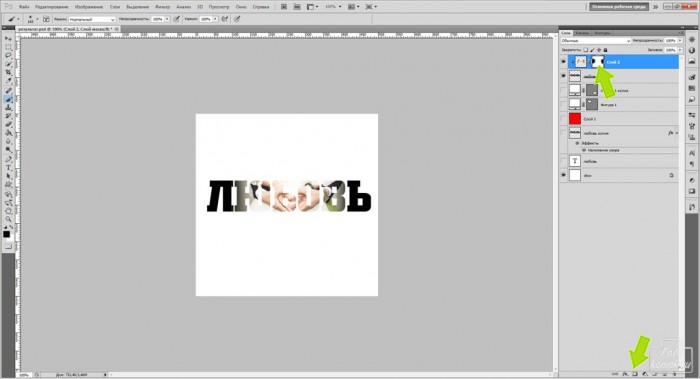Select the Pen tool
The image size is (700, 379).
8,159
